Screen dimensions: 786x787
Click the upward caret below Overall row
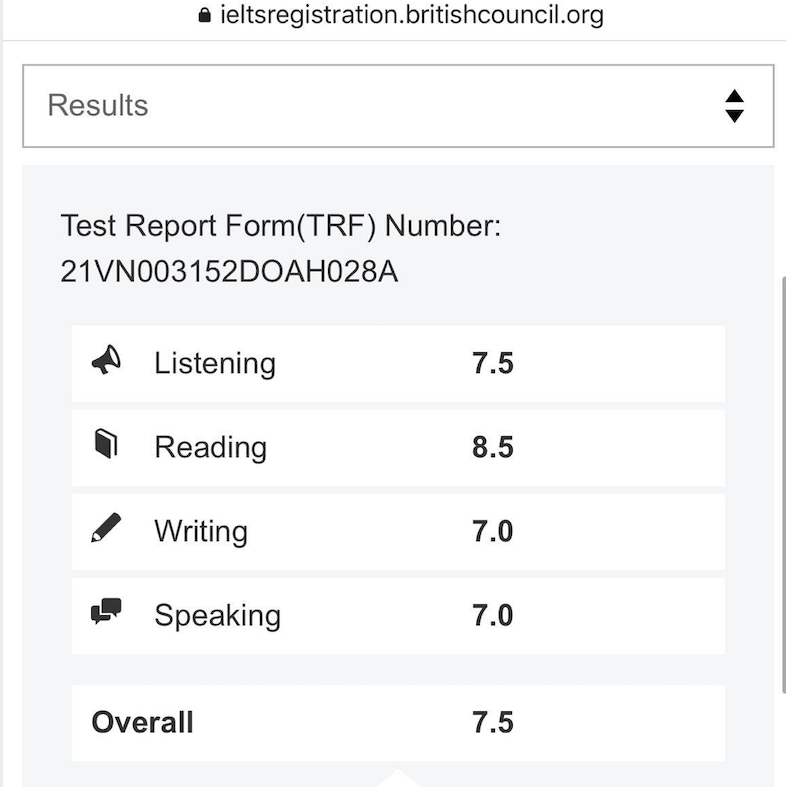(398, 777)
